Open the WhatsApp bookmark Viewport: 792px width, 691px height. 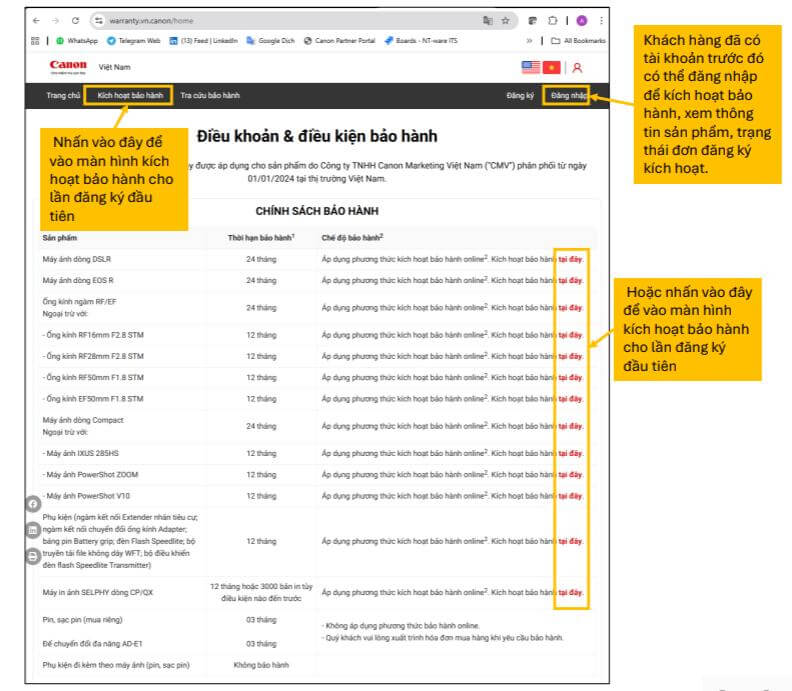click(x=77, y=41)
